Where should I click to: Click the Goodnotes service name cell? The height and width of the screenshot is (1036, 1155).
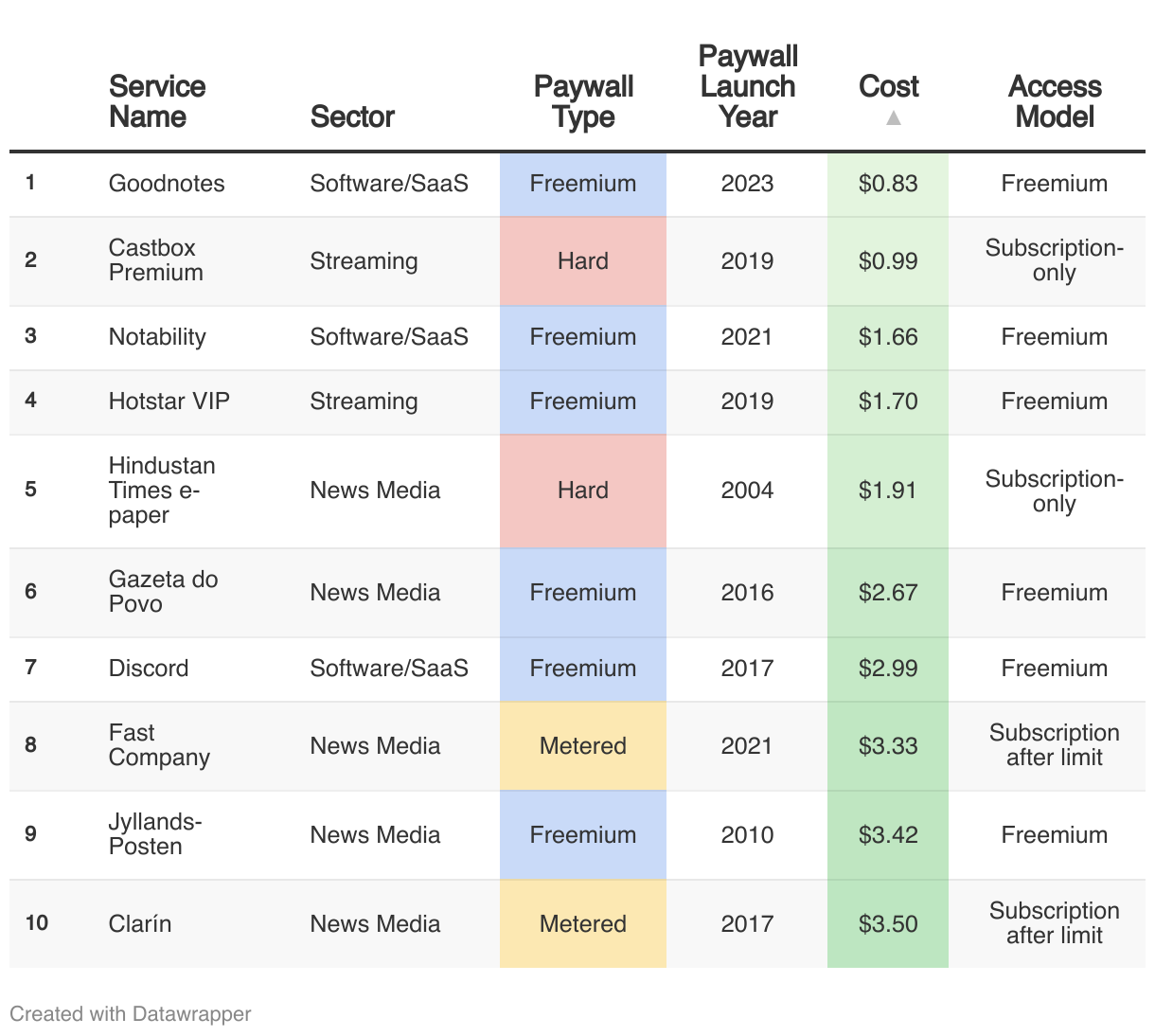(x=167, y=184)
